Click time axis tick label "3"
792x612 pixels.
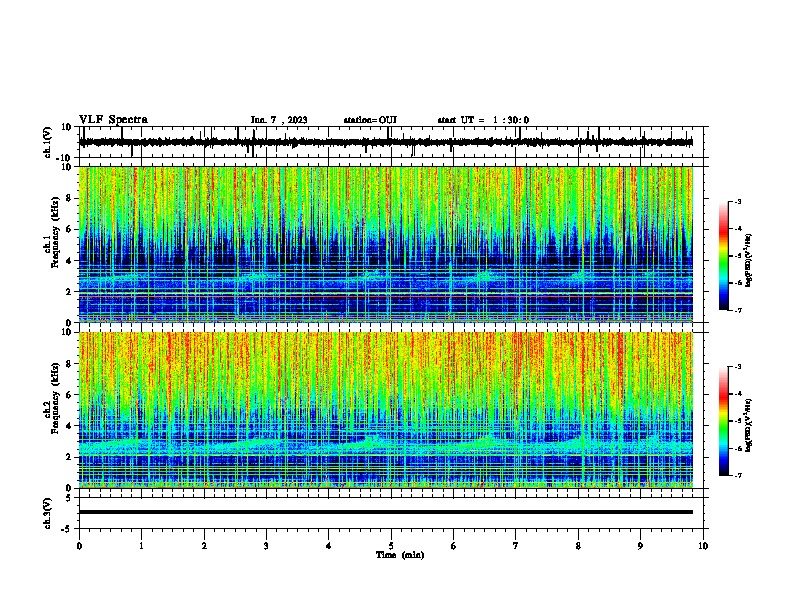pos(266,546)
